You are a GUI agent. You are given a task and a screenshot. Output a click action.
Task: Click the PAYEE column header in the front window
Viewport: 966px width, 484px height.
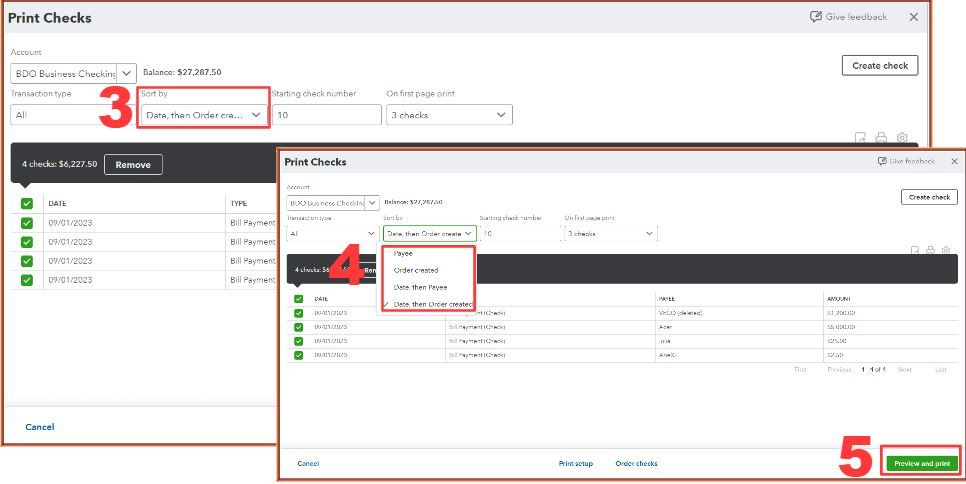tap(667, 299)
